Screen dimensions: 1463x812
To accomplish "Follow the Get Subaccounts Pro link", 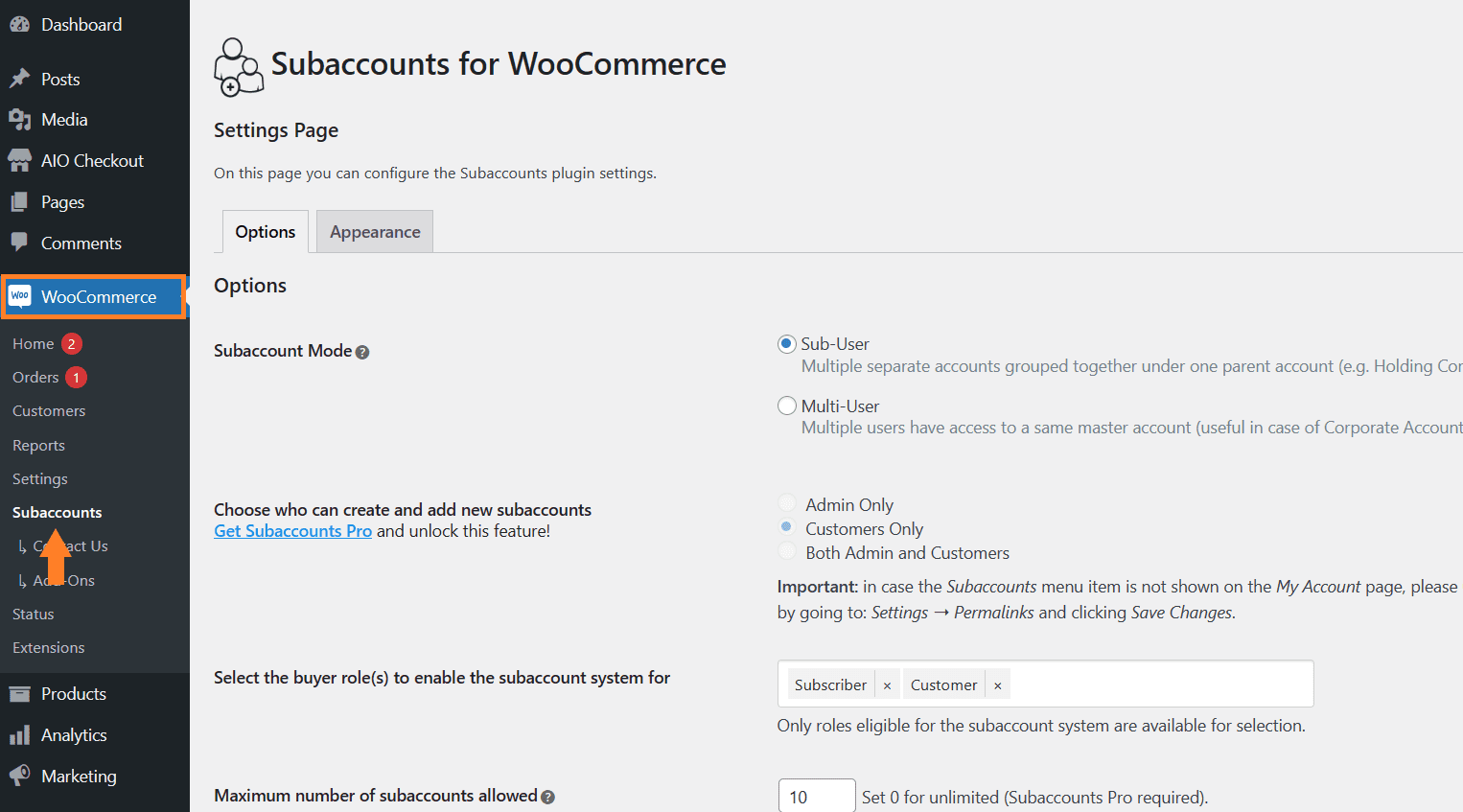I will click(x=292, y=531).
